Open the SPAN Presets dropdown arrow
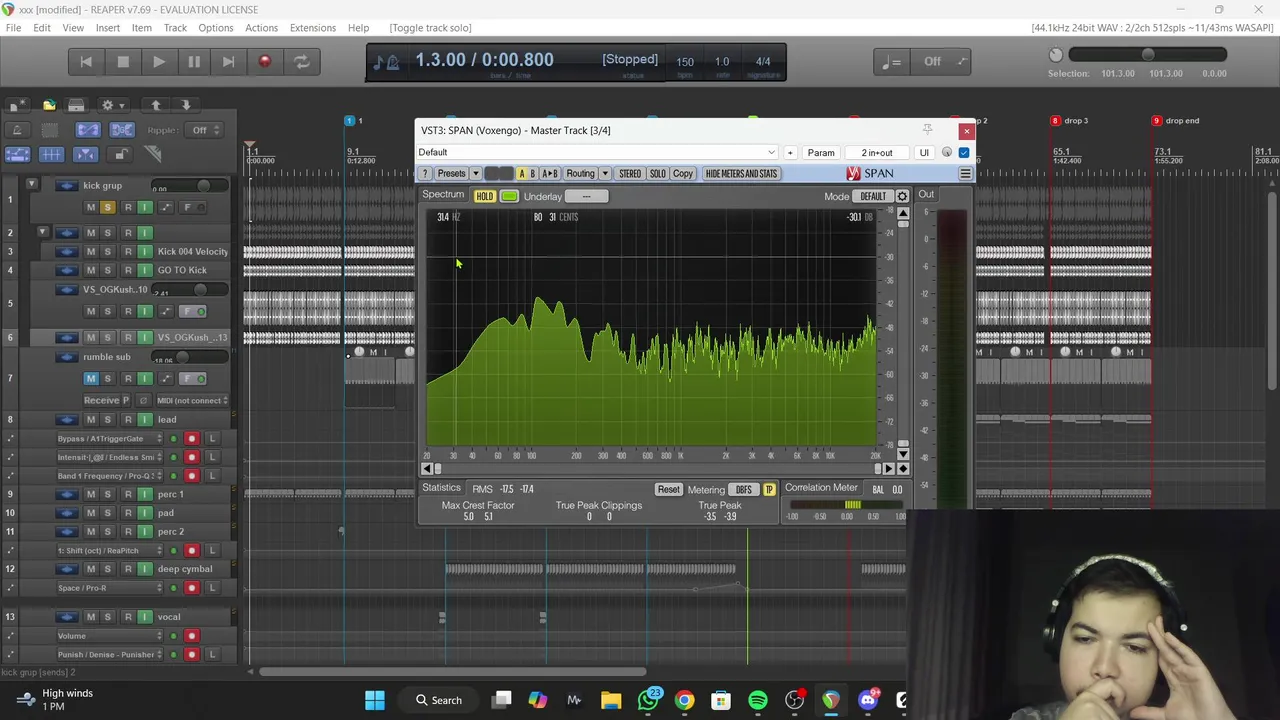 pyautogui.click(x=475, y=174)
